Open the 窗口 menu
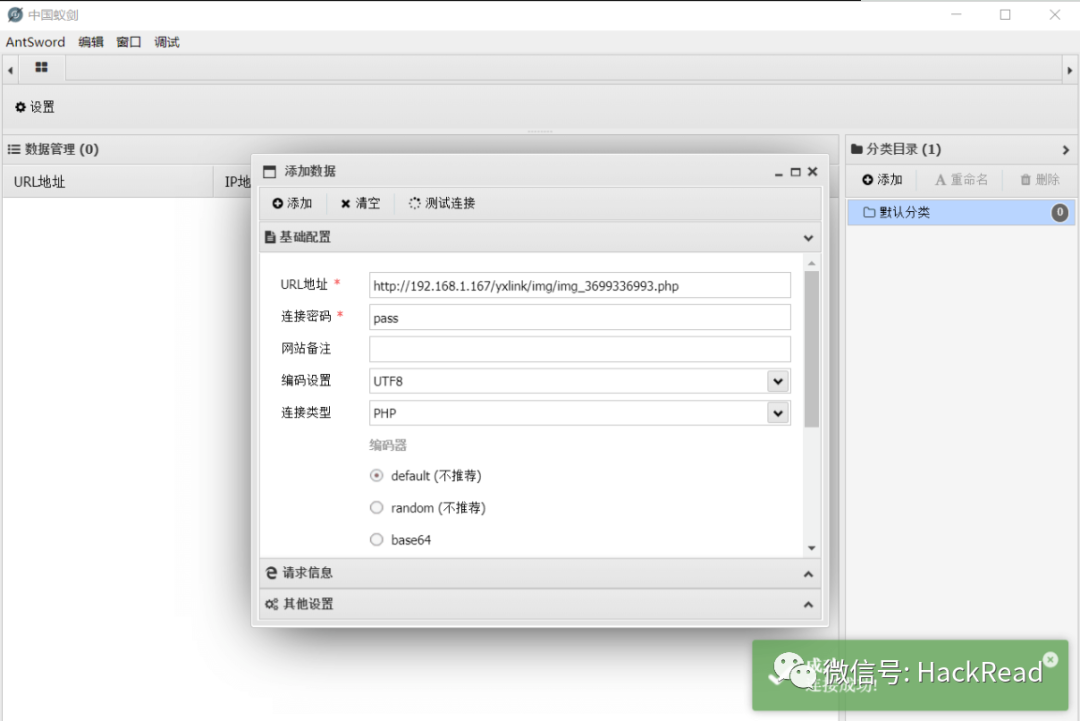Viewport: 1080px width, 721px height. (x=129, y=42)
